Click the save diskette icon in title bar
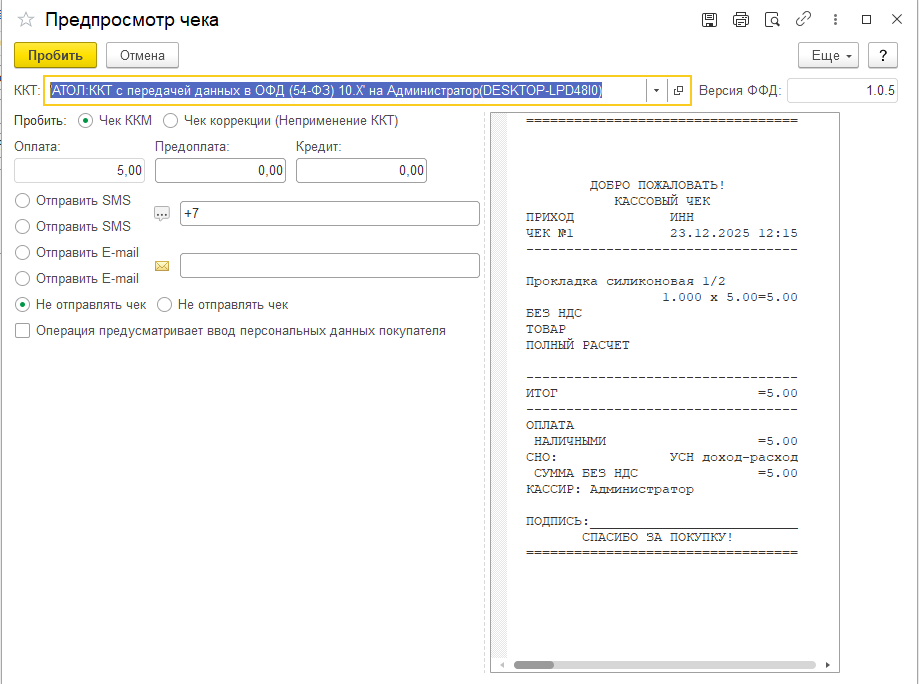The height and width of the screenshot is (684, 919). click(x=709, y=20)
